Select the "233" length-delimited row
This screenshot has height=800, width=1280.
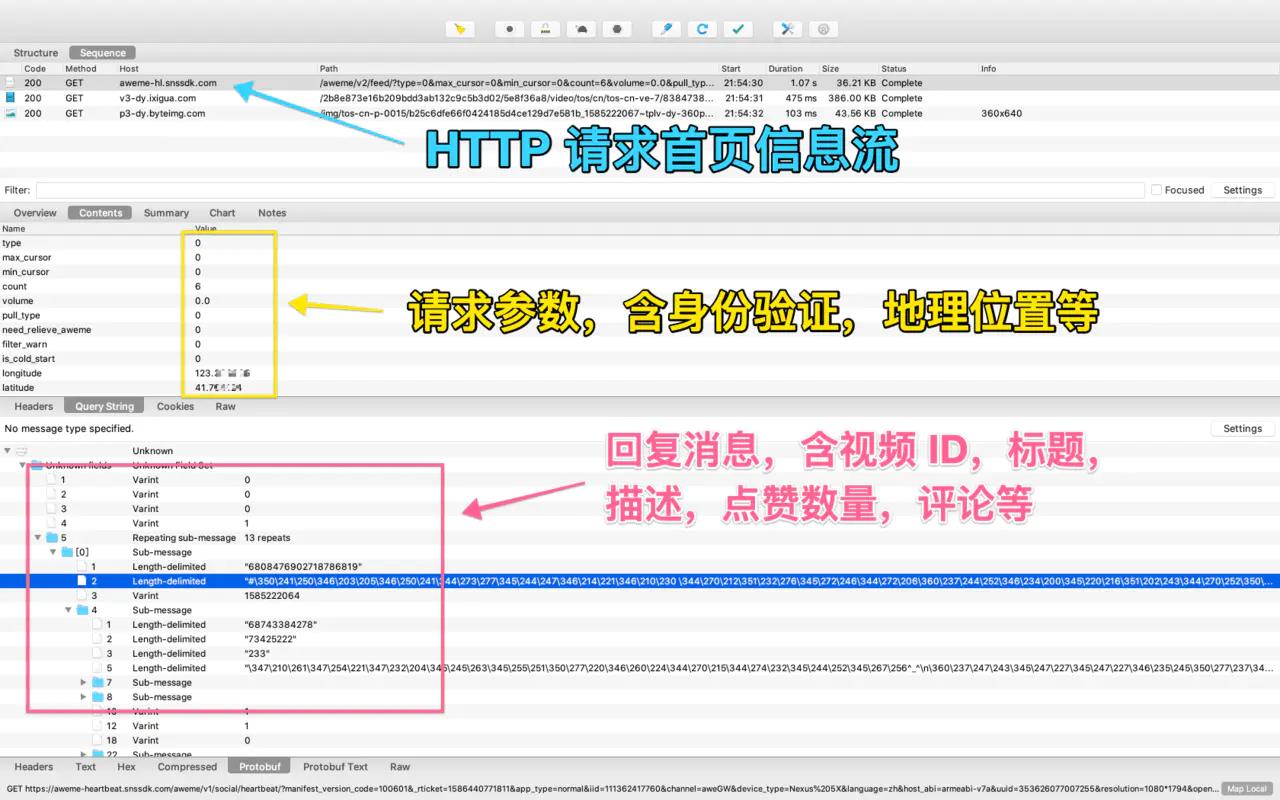(x=640, y=653)
